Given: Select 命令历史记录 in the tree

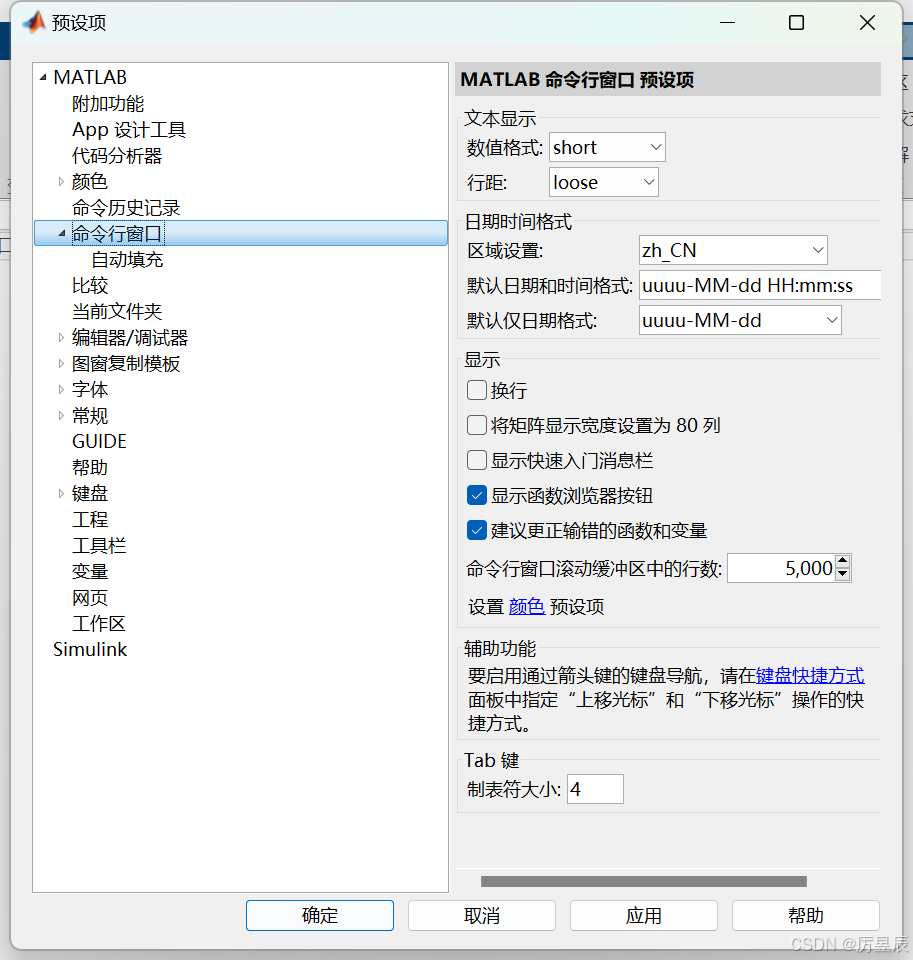Looking at the screenshot, I should point(126,208).
